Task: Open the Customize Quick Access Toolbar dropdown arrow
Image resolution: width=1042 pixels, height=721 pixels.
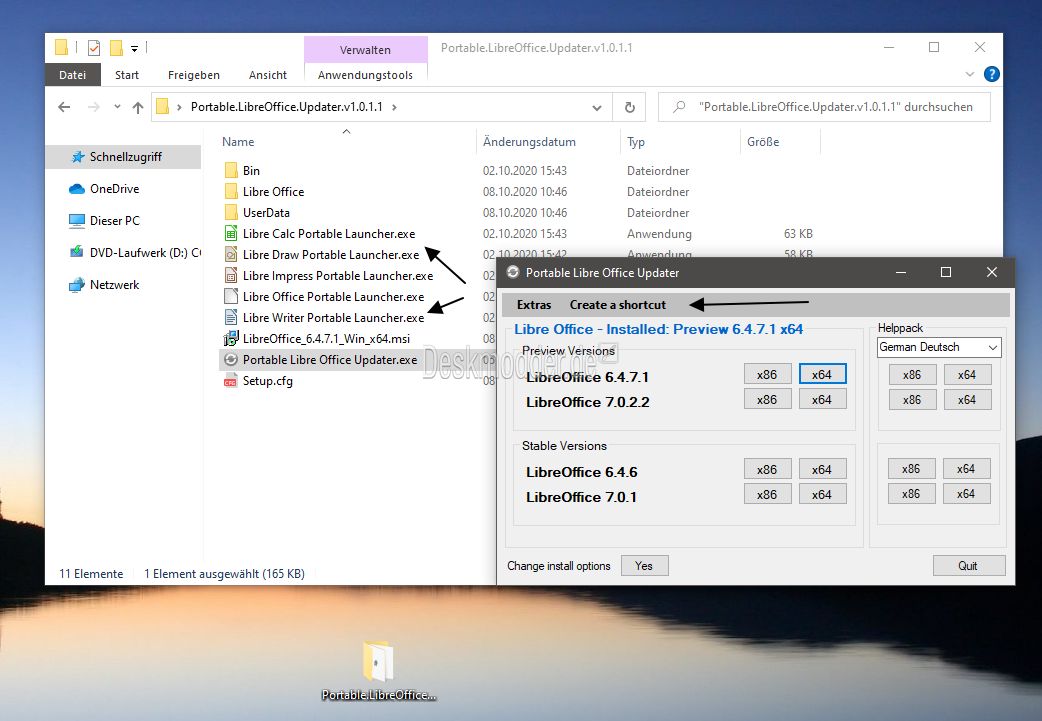Action: point(134,49)
